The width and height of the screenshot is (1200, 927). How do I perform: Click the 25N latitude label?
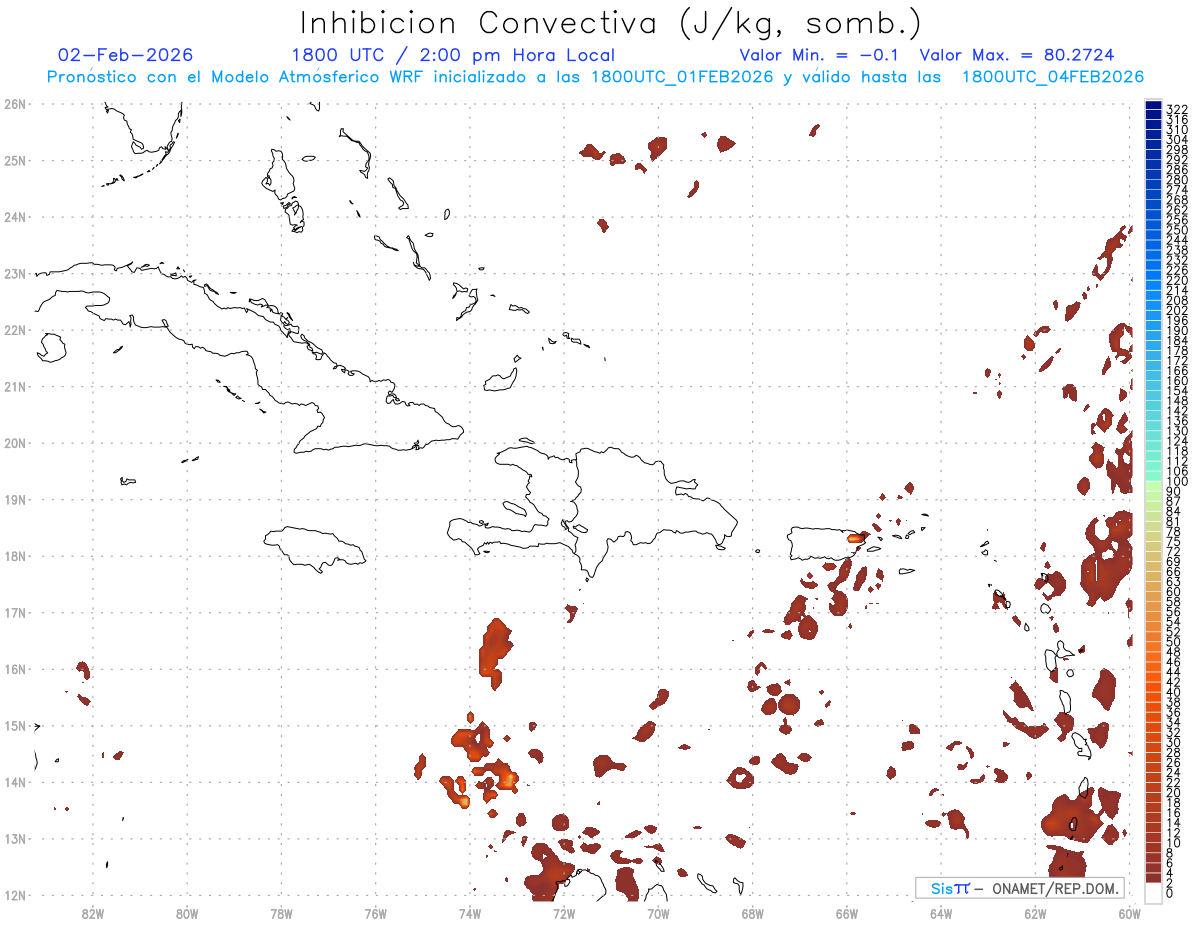pos(14,160)
